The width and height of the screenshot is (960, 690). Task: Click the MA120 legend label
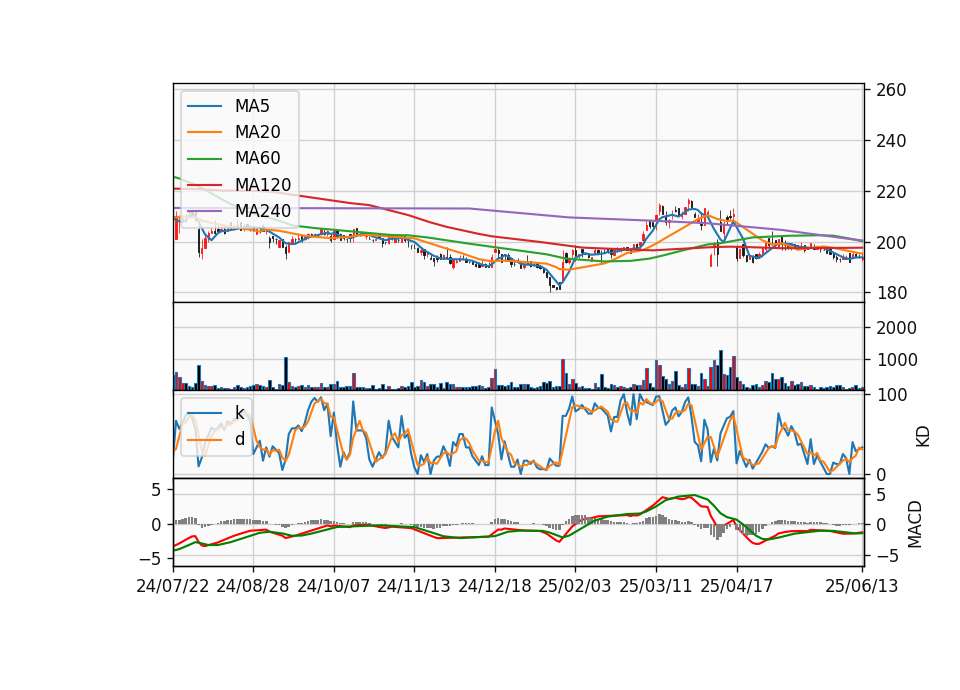click(x=263, y=184)
